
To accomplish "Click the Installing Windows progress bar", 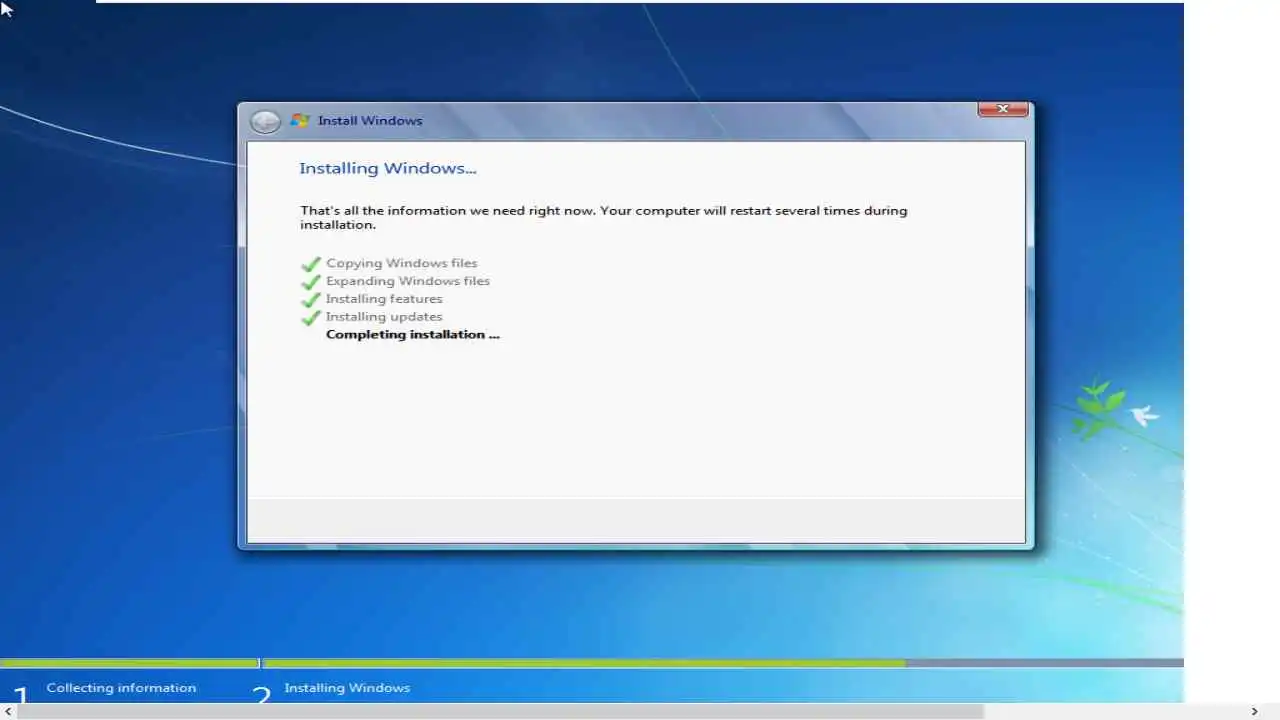I will (723, 663).
